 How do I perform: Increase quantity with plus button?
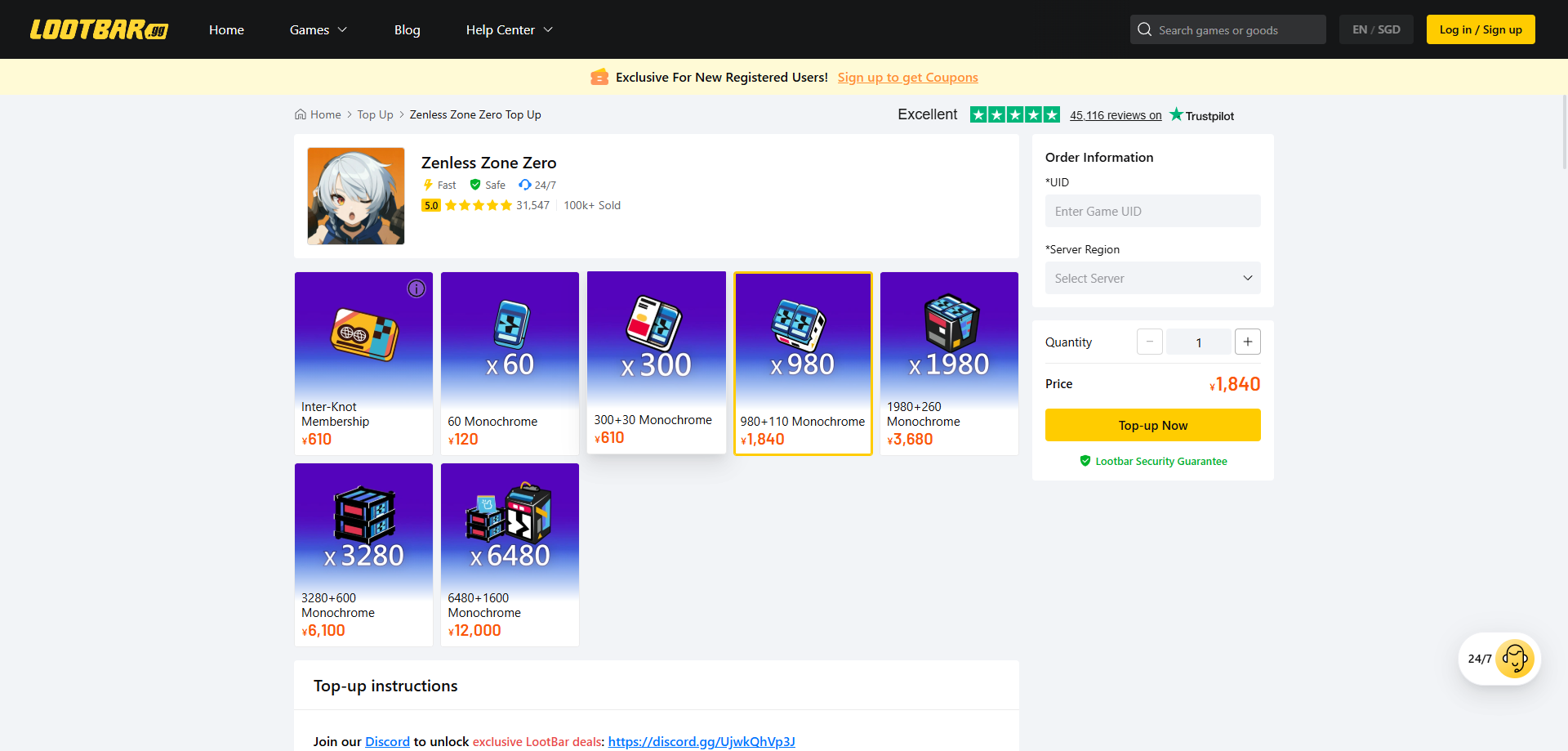tap(1247, 342)
